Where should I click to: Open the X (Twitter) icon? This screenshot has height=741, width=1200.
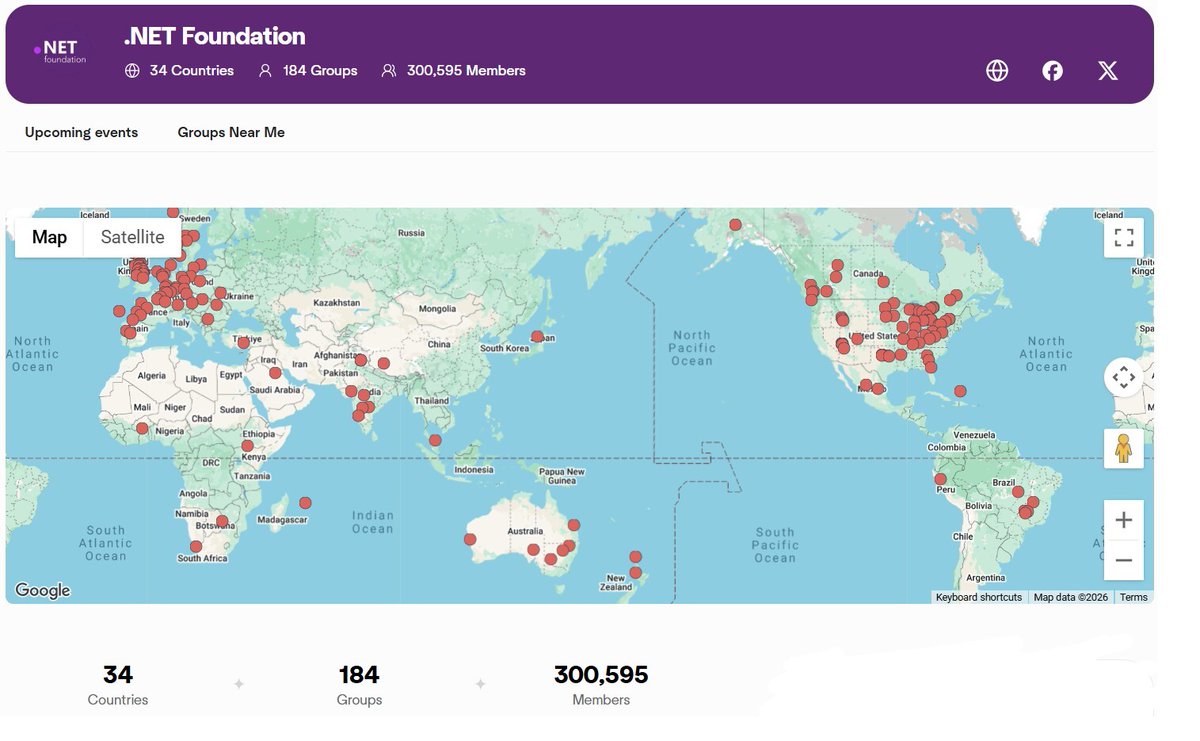(1108, 70)
